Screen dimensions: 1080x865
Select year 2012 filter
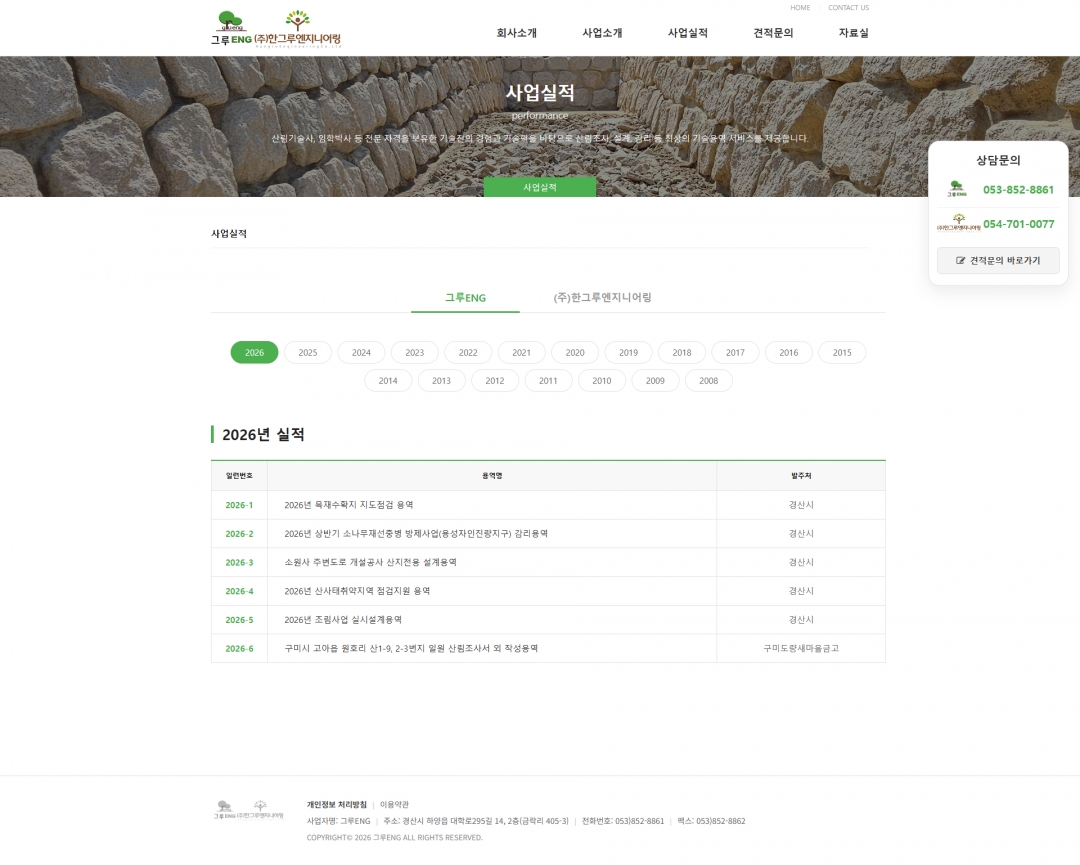click(495, 381)
